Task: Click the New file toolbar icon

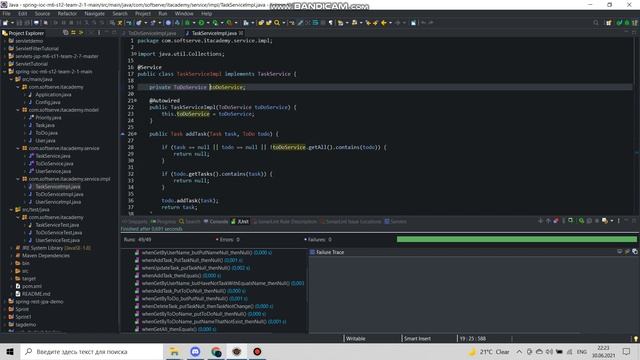Action: pyautogui.click(x=5, y=23)
